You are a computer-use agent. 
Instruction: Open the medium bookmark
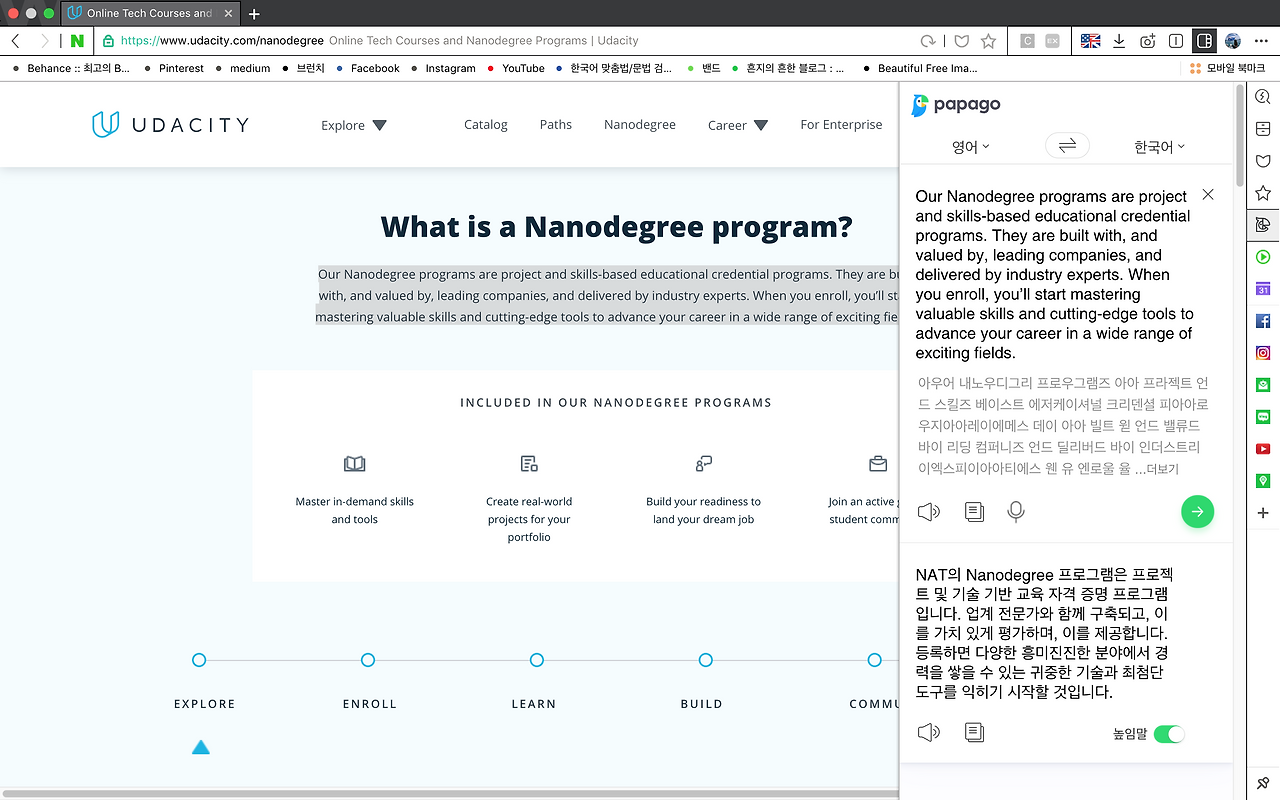tap(243, 68)
